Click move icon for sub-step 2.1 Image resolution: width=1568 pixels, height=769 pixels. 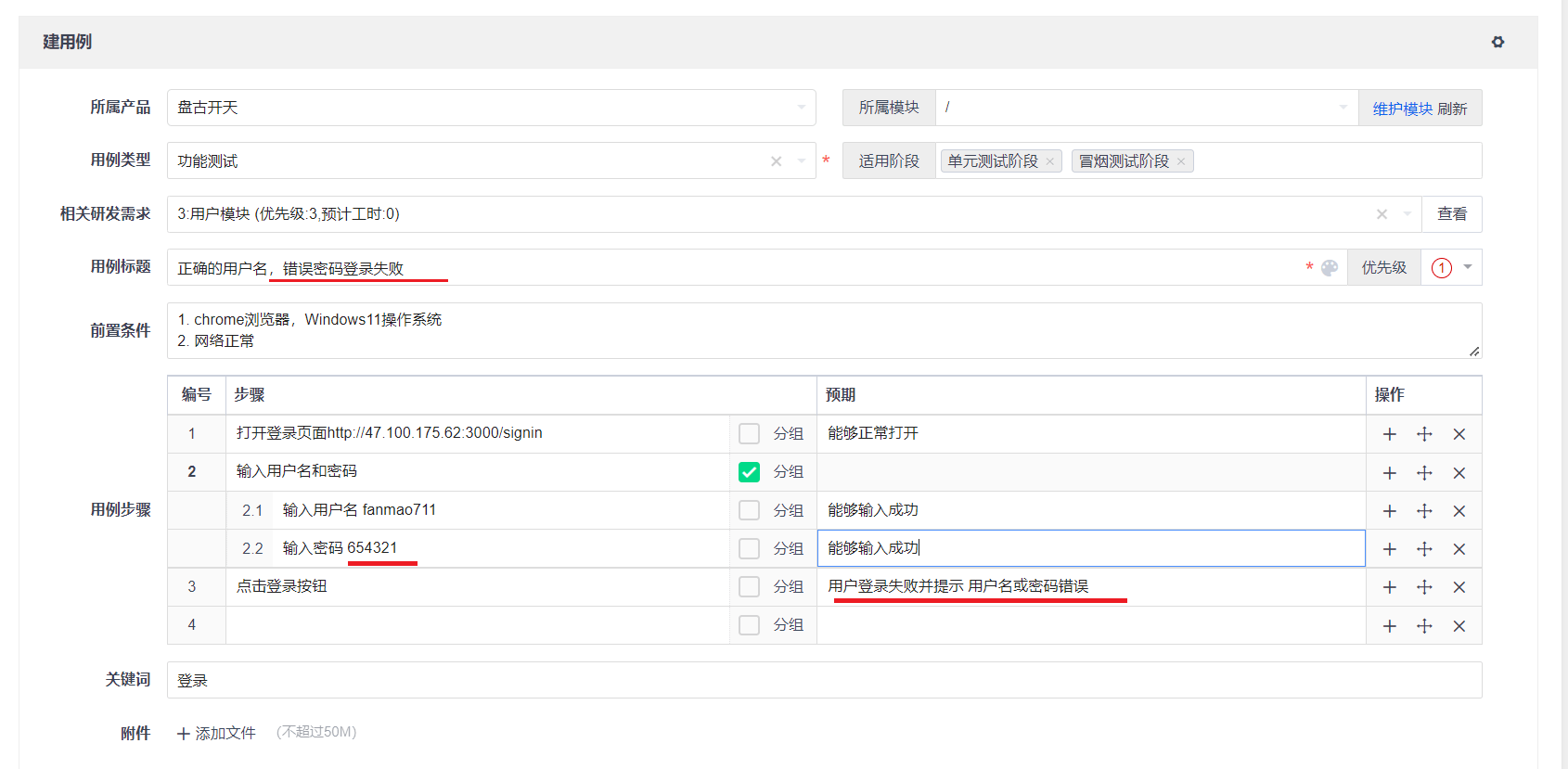(1424, 511)
